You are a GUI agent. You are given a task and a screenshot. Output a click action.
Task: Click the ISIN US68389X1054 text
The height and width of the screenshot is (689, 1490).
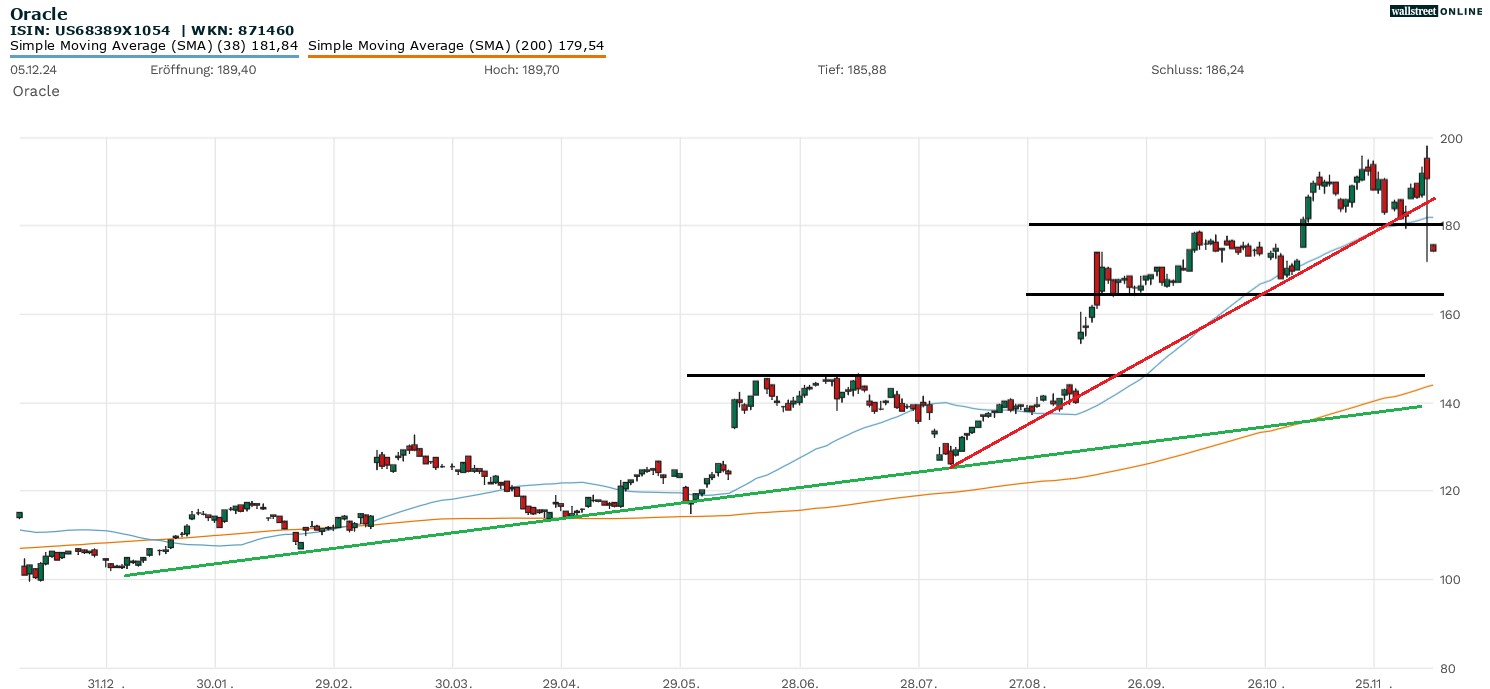coord(90,31)
